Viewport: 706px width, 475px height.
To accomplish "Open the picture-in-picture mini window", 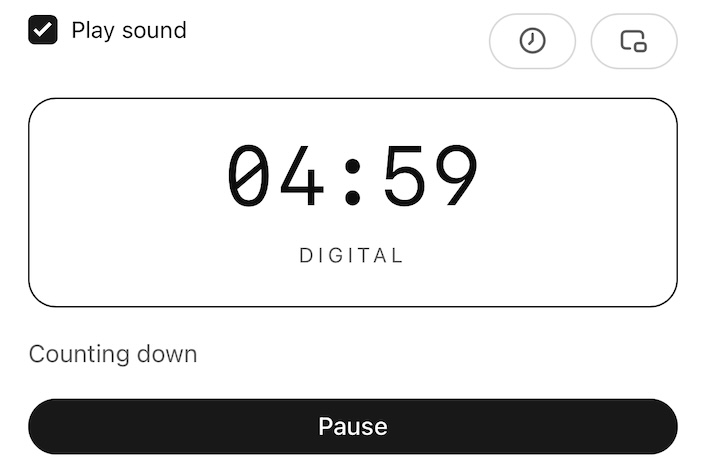I will [x=634, y=41].
